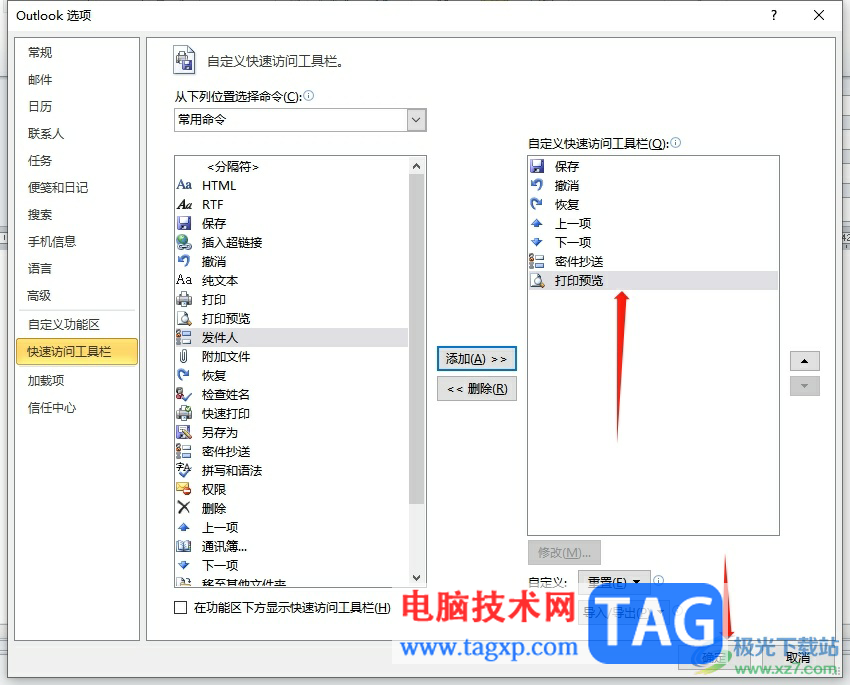The width and height of the screenshot is (850, 685).
Task: Select the <分隔符> separator entry
Action: click(233, 166)
